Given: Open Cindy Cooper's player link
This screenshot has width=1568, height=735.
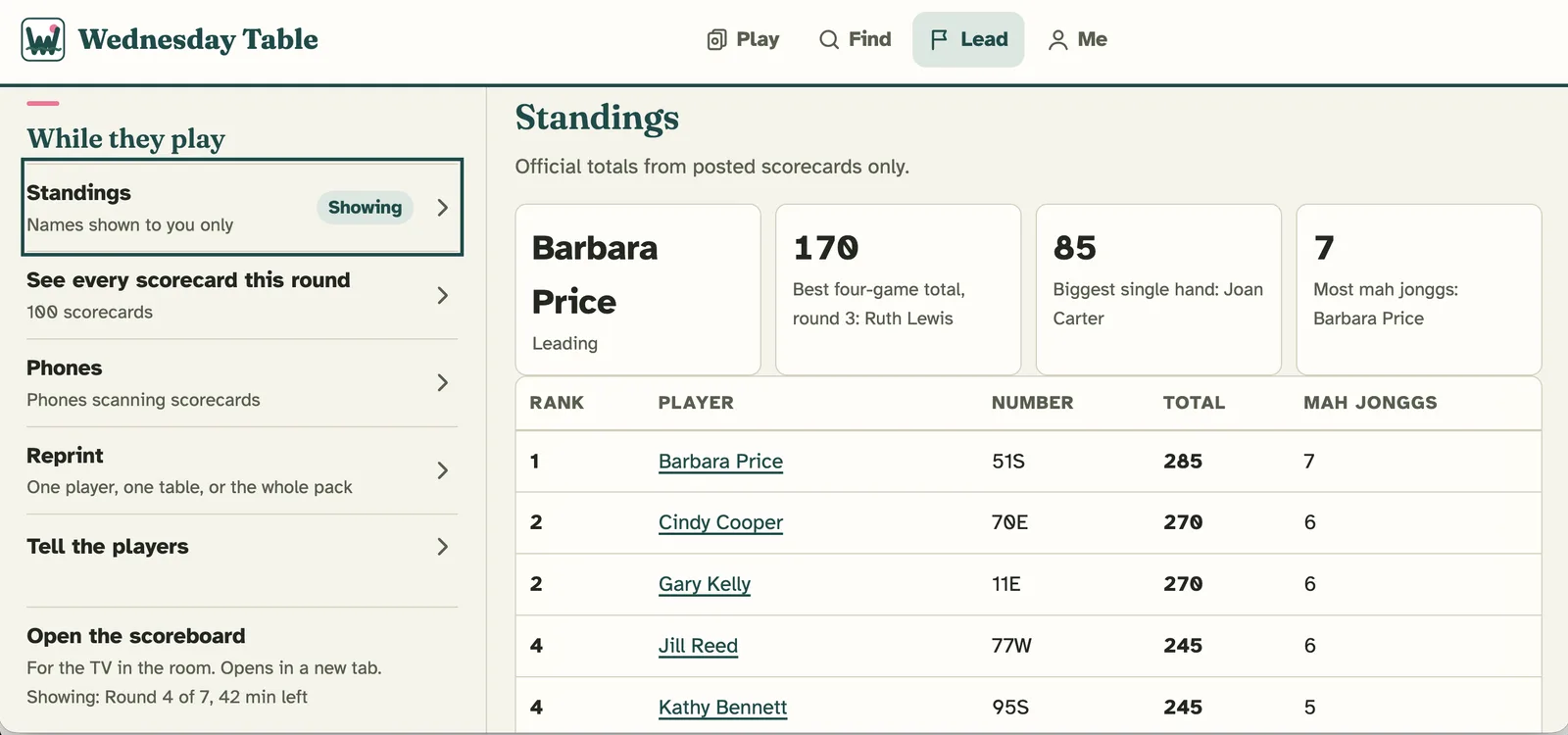Looking at the screenshot, I should [720, 522].
